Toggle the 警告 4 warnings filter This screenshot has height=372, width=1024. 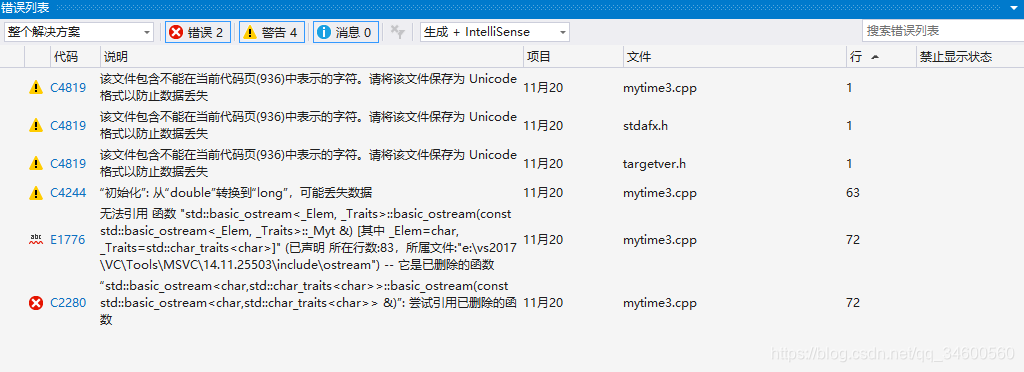pyautogui.click(x=272, y=32)
